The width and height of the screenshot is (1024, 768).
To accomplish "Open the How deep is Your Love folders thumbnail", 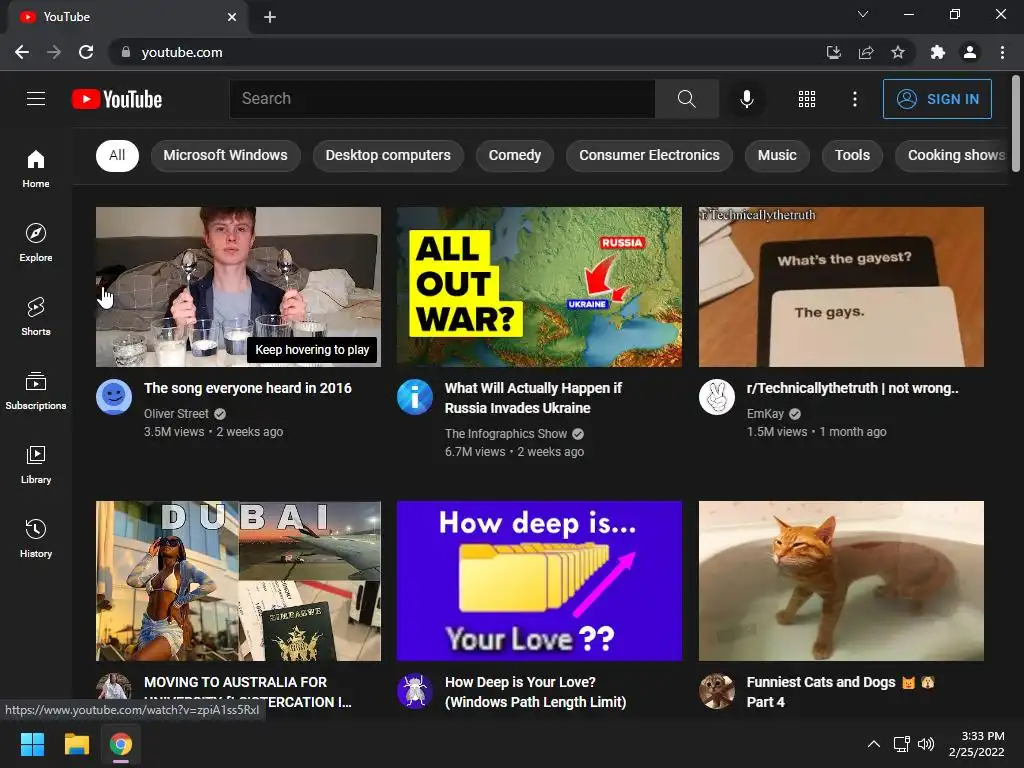I will 539,581.
